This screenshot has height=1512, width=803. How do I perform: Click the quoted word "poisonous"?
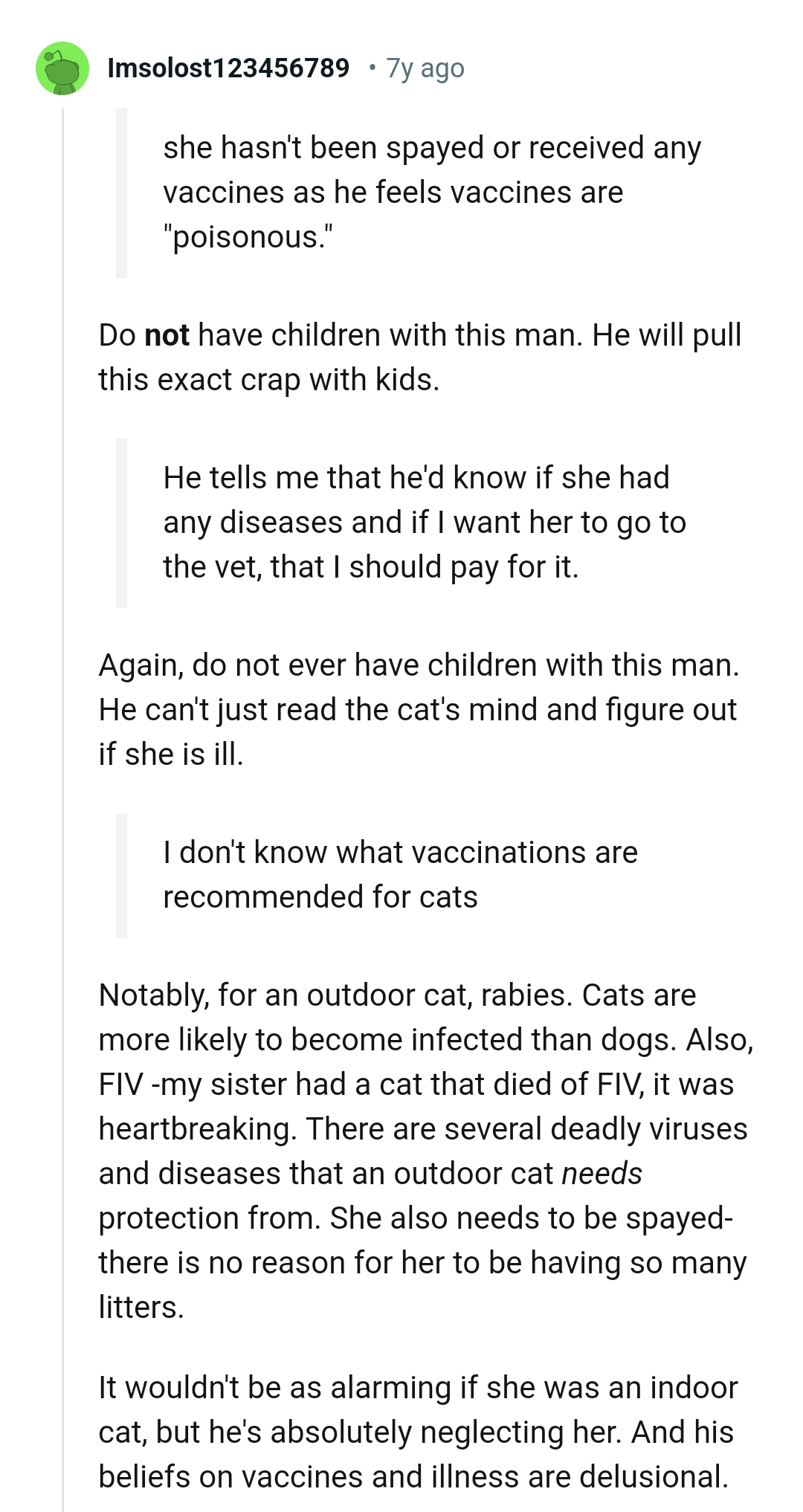click(248, 237)
